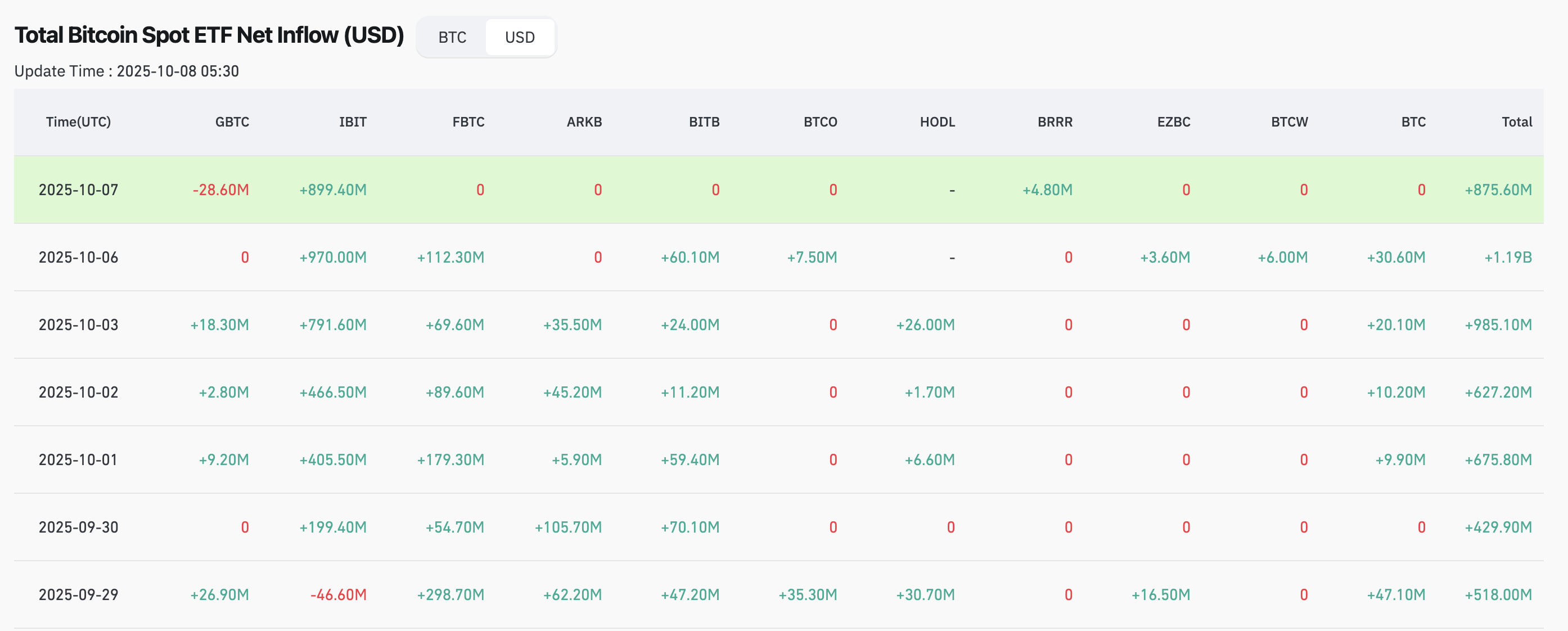Screen dimensions: 1568x631
Task: Click the 2025-10-06 date cell
Action: (79, 258)
